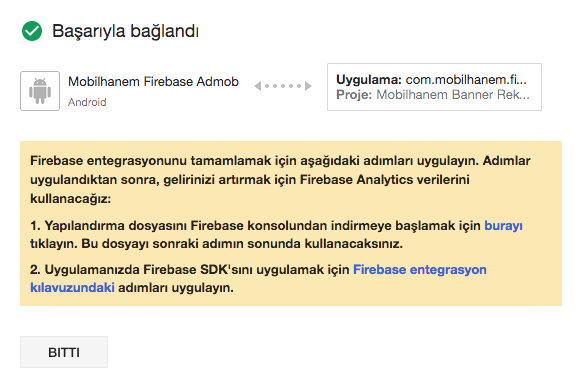Click the 'Proje: Mobilhanem Banner Rek...' line
Screen dimensions: 586x387
[433, 95]
